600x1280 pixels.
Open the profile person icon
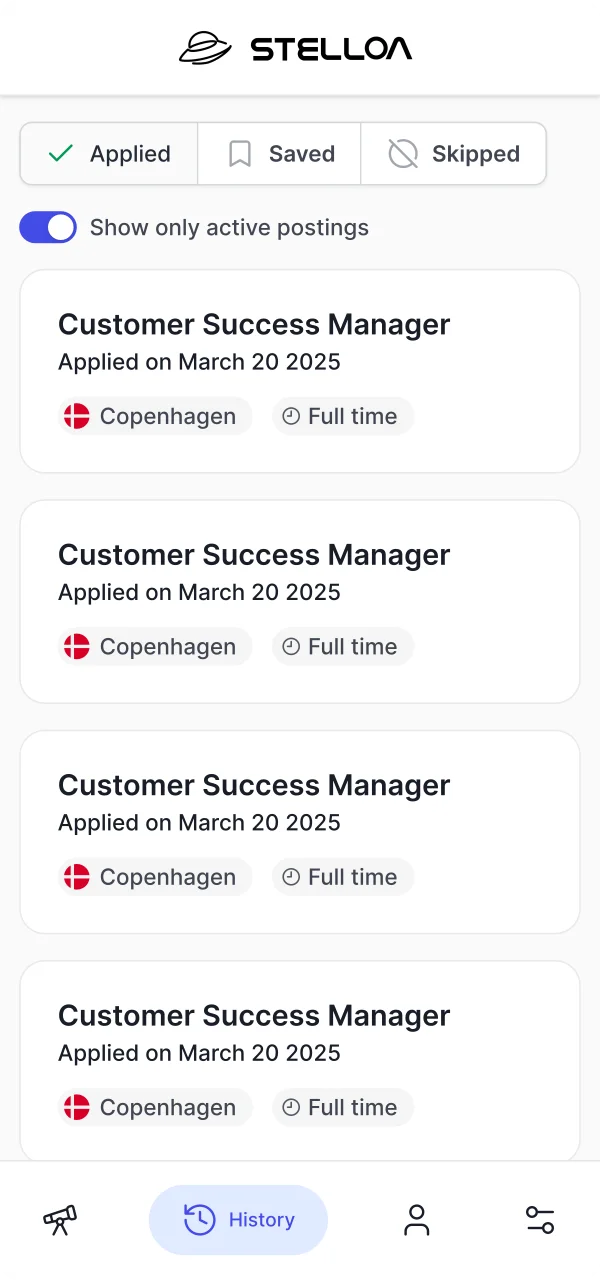pyautogui.click(x=416, y=1219)
